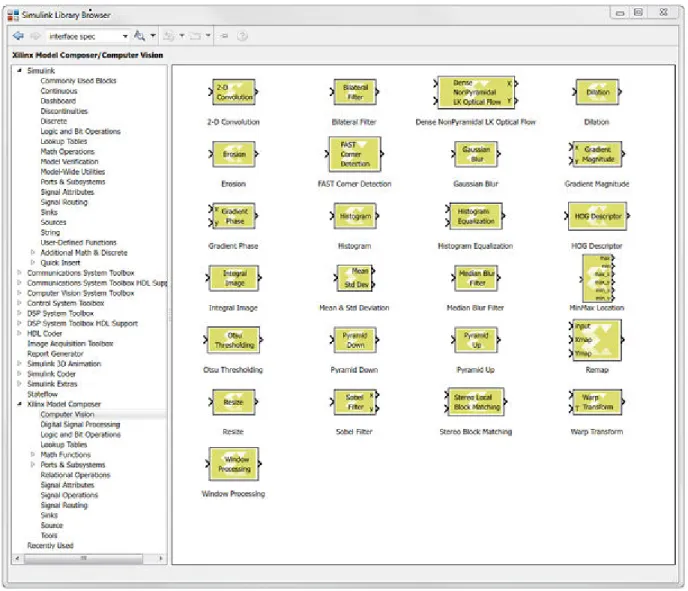This screenshot has width=688, height=591.
Task: Select the HOG Descriptor block
Action: (x=597, y=216)
